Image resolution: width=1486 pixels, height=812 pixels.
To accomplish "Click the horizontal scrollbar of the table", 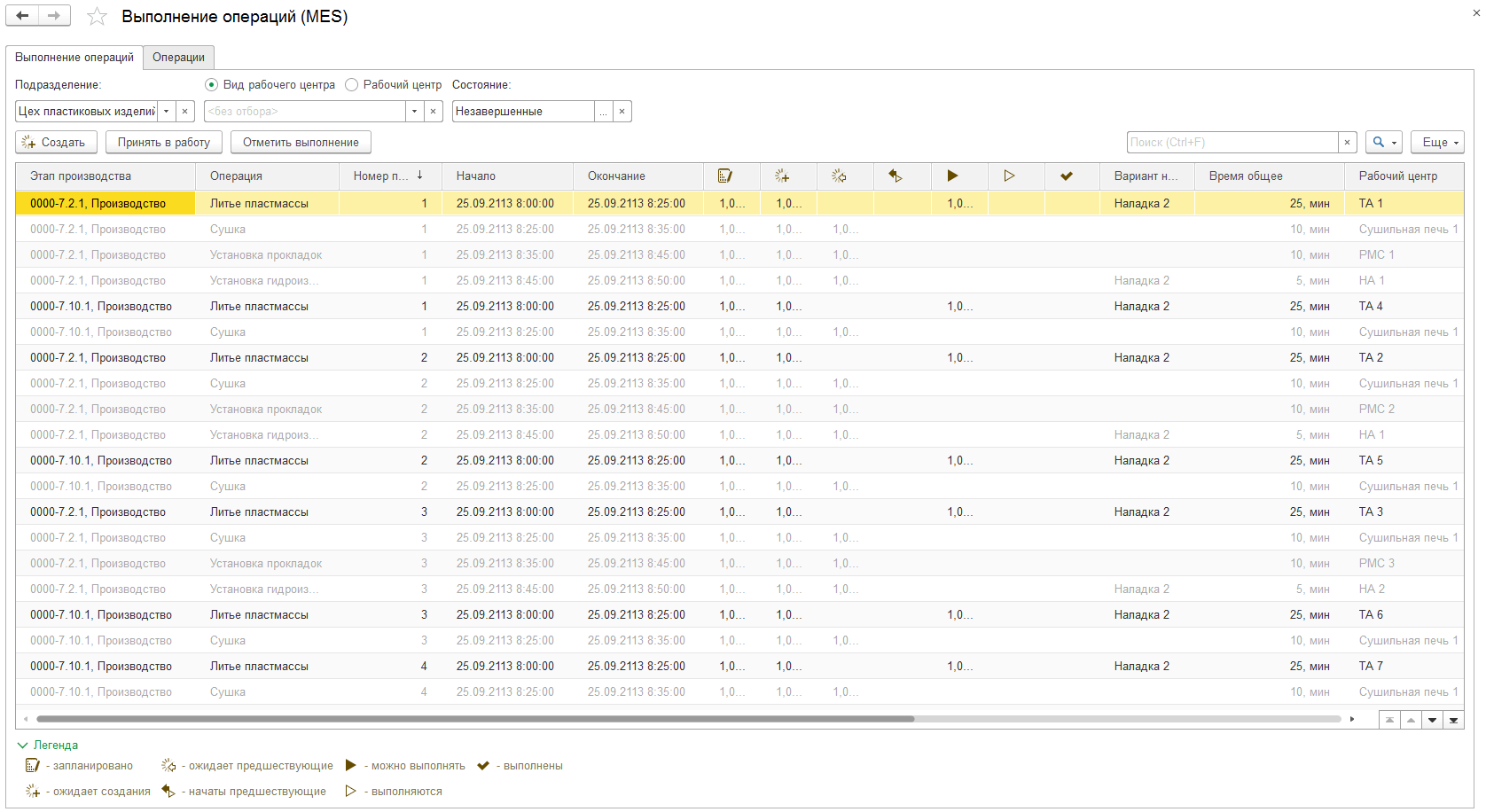I will [x=474, y=719].
